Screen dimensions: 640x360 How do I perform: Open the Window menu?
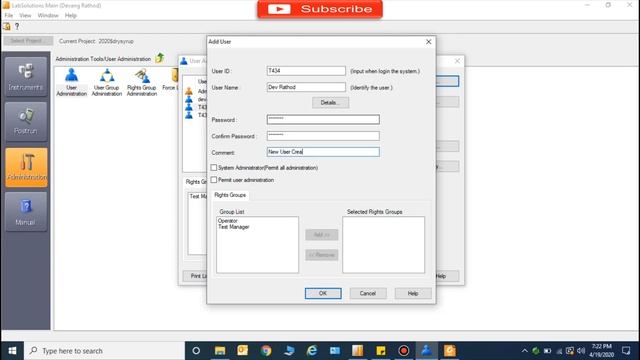tap(48, 16)
